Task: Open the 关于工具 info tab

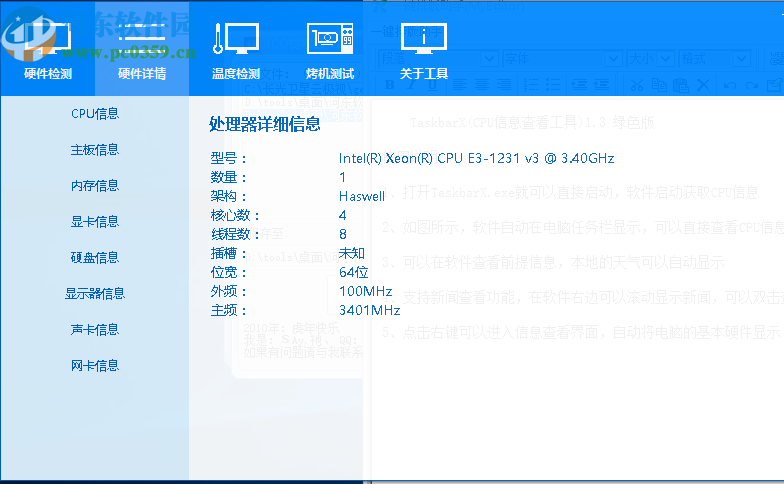Action: (x=424, y=49)
